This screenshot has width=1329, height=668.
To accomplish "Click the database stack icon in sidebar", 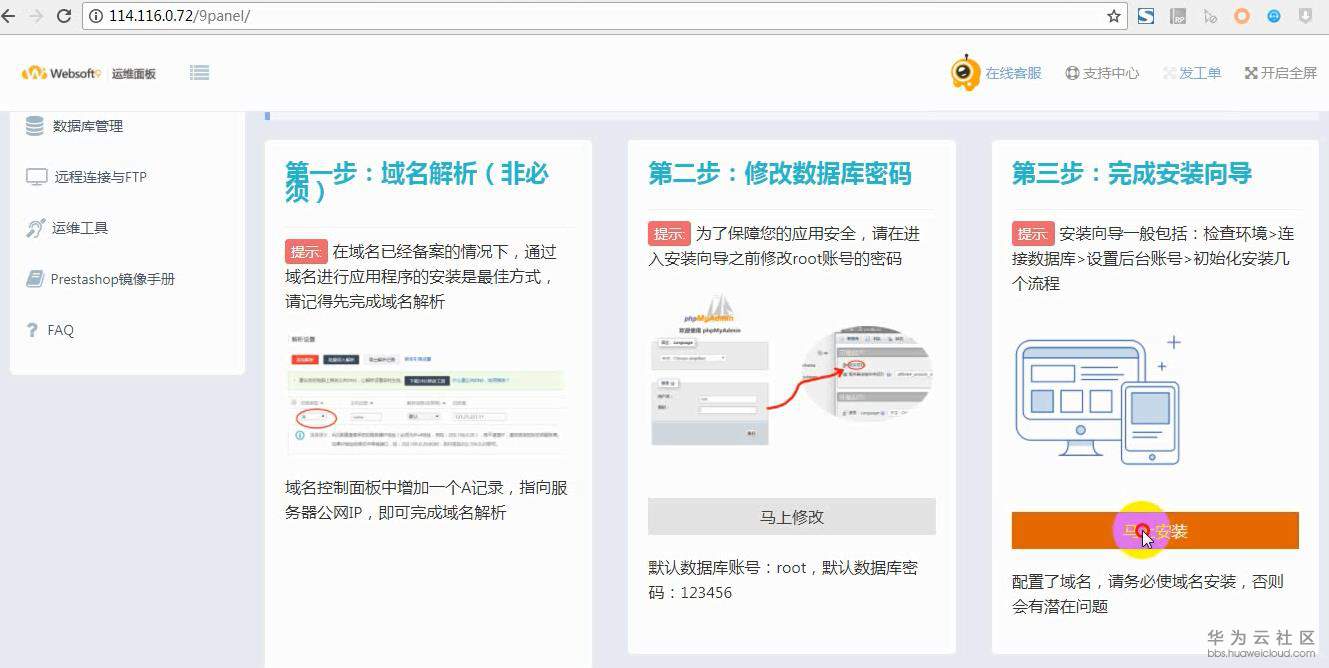I will click(x=35, y=126).
